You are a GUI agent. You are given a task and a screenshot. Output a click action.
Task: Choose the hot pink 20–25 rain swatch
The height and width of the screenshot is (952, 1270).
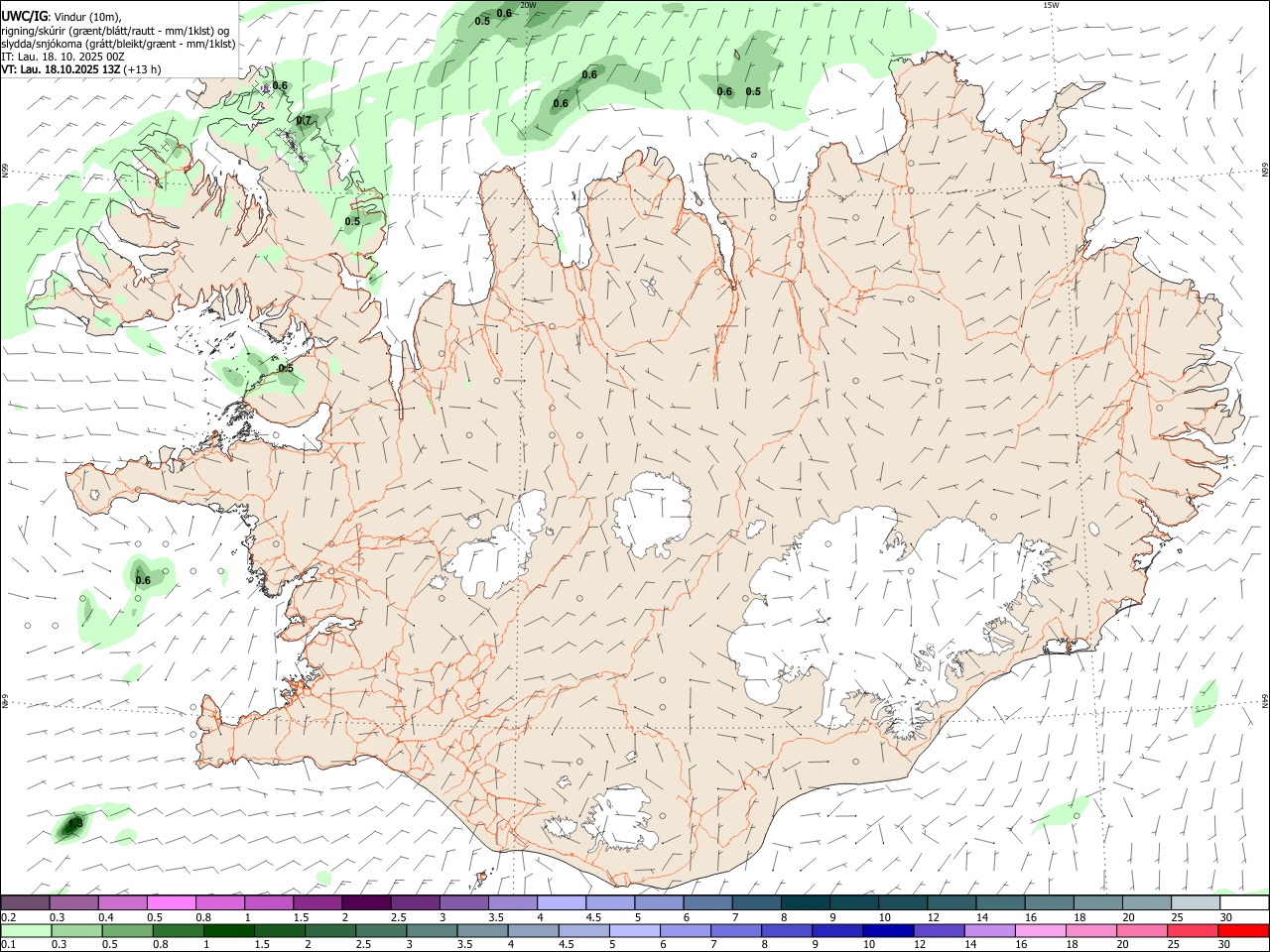coord(1141,930)
